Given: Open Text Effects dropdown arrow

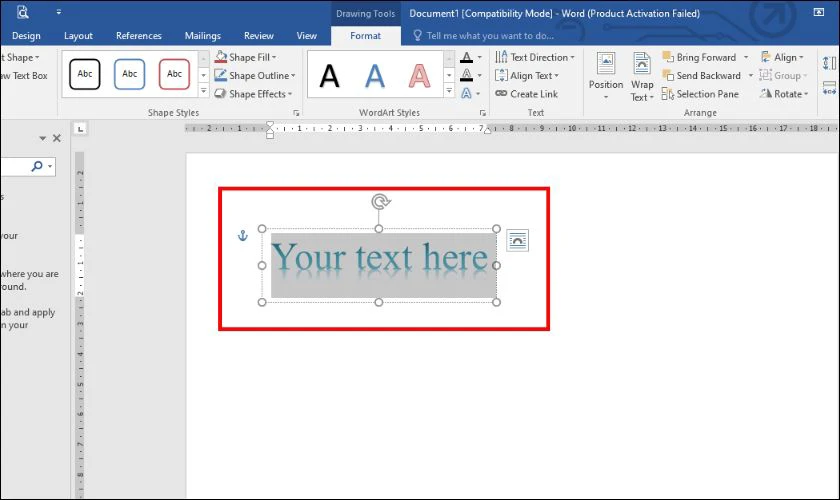Looking at the screenshot, I should pos(478,94).
